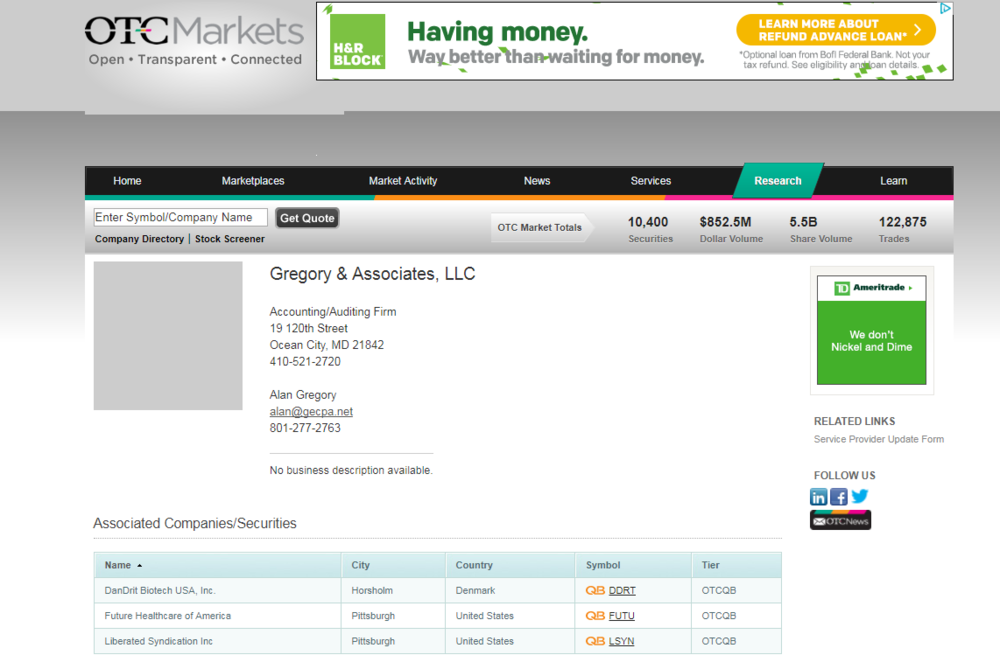Click the gray company logo placeholder
The height and width of the screenshot is (662, 1000).
[x=168, y=335]
